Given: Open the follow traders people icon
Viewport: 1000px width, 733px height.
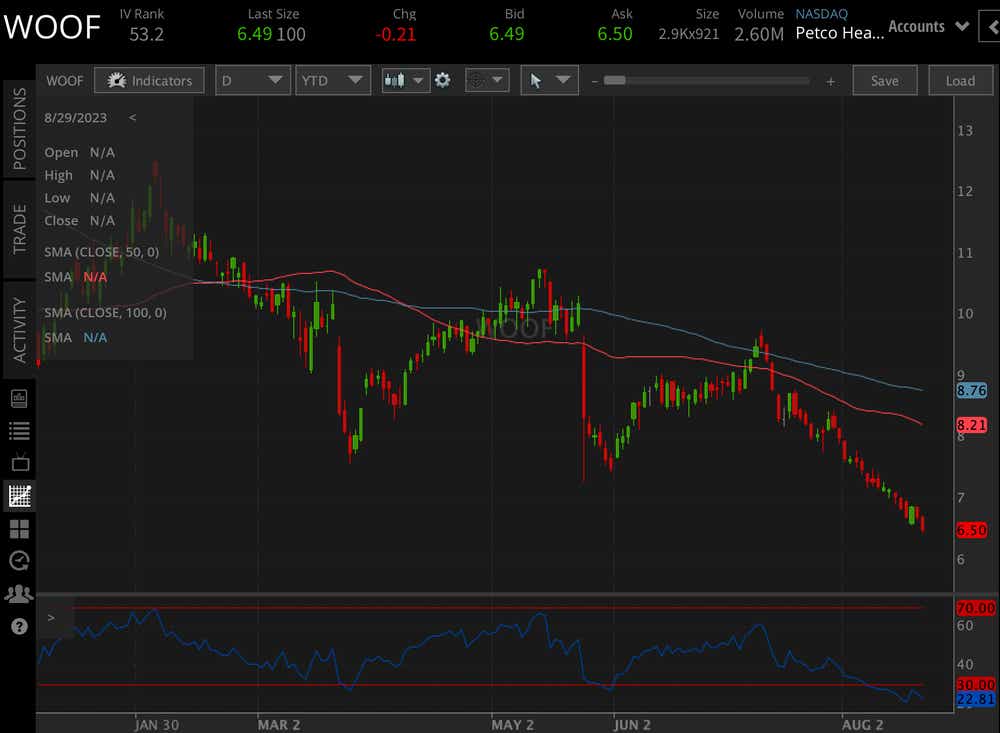Looking at the screenshot, I should (19, 595).
